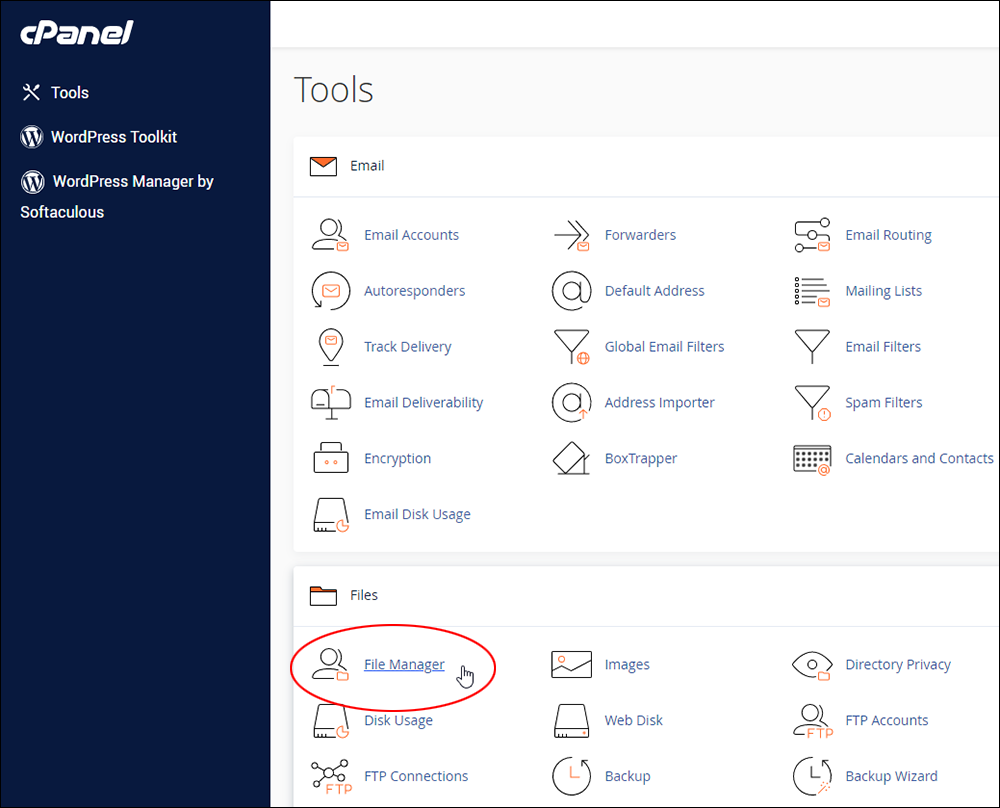The width and height of the screenshot is (1000, 808).
Task: Click the Default Address at-sign icon
Action: tap(571, 291)
